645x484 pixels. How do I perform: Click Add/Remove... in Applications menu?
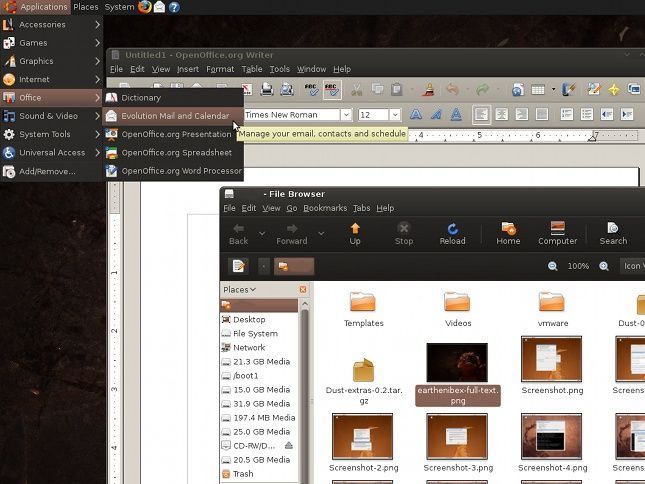[51, 171]
